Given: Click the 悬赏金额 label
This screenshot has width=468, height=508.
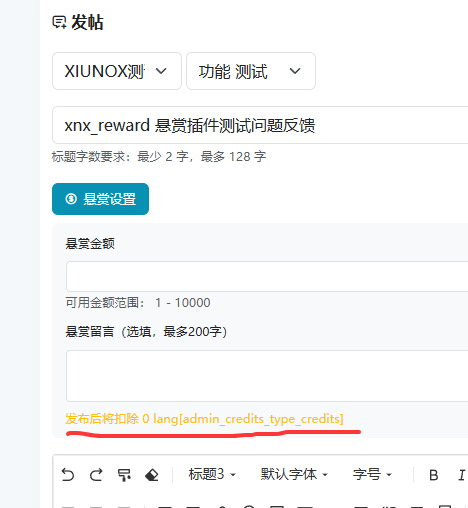Looking at the screenshot, I should pyautogui.click(x=90, y=243).
